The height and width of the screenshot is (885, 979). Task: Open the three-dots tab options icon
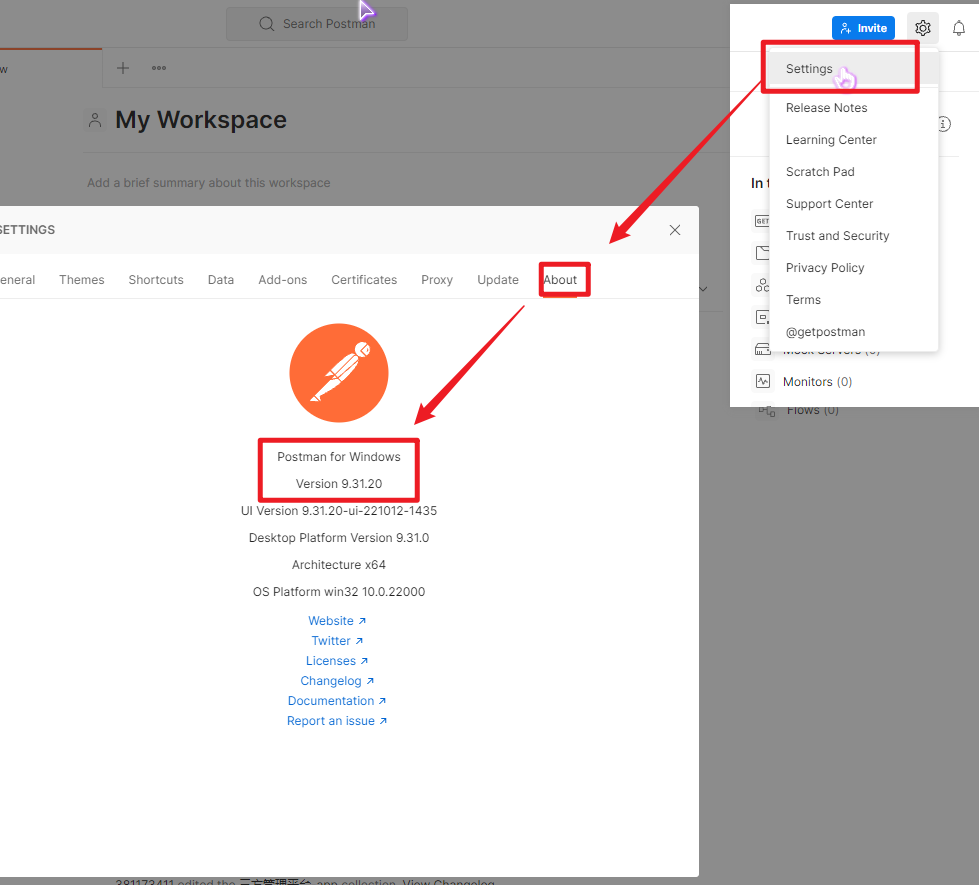159,68
